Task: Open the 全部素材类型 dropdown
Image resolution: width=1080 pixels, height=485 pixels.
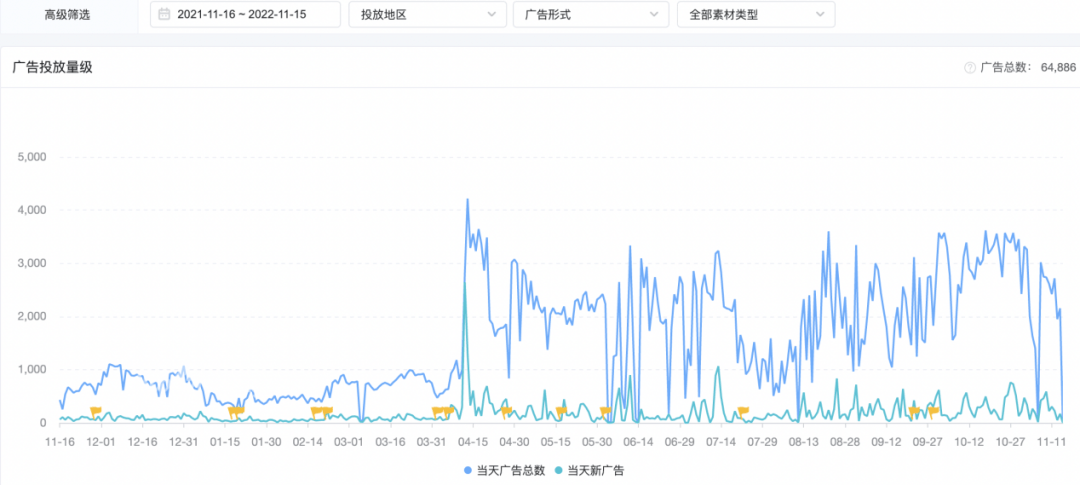Action: 756,14
